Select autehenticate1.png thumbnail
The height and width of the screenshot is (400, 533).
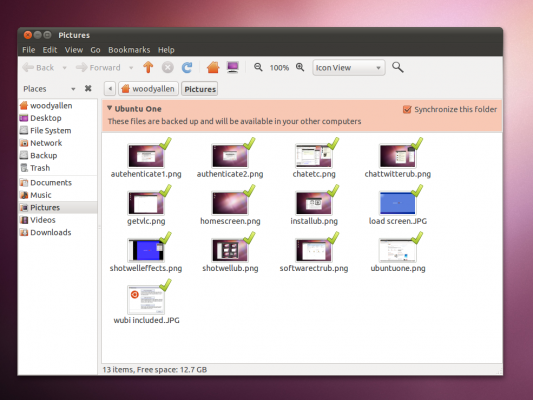[146, 156]
